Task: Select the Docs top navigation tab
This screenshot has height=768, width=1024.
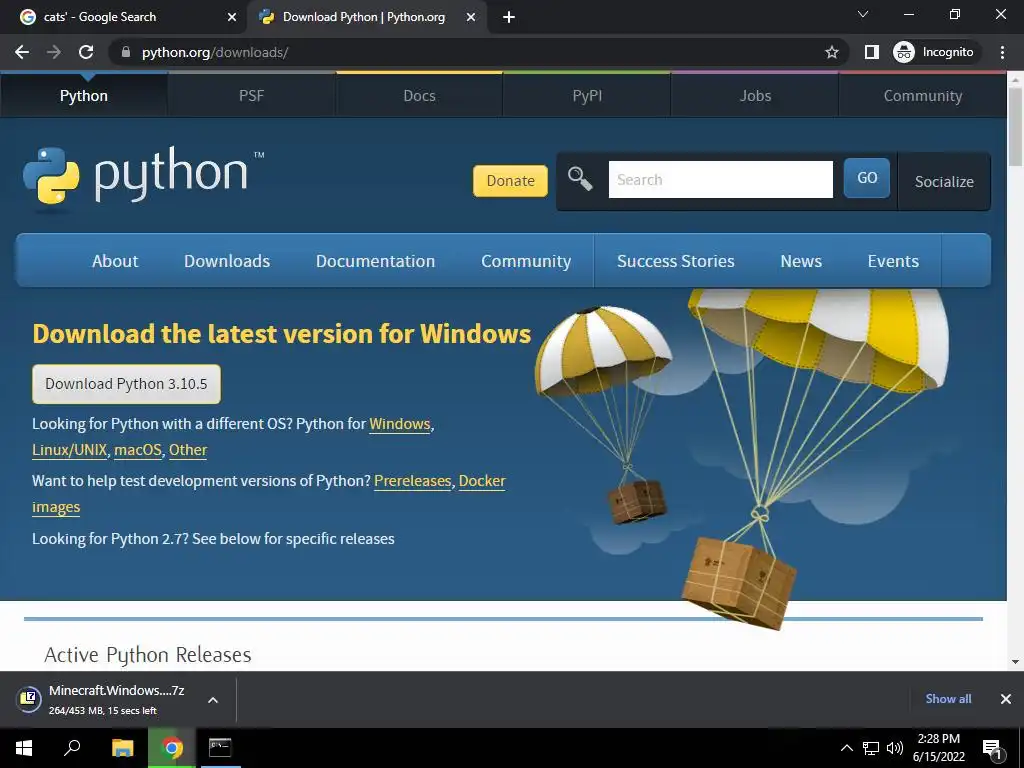Action: point(419,95)
